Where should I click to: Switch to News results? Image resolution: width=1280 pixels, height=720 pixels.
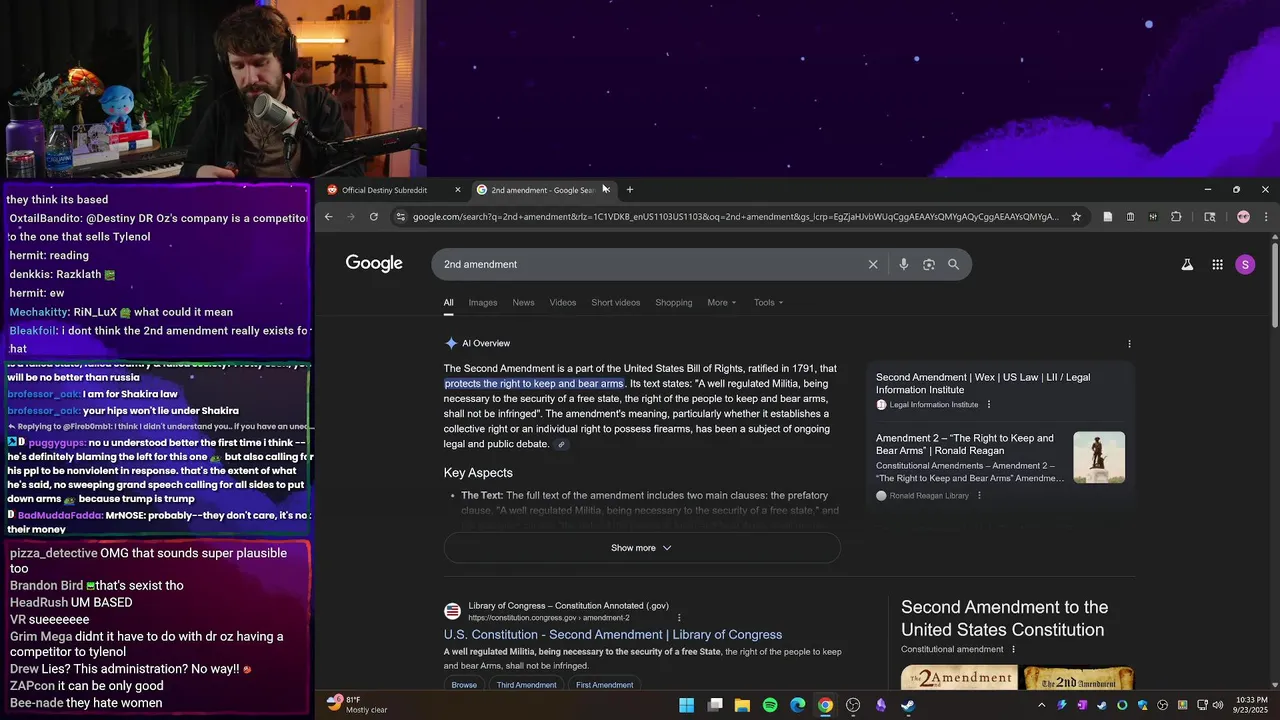(x=523, y=302)
